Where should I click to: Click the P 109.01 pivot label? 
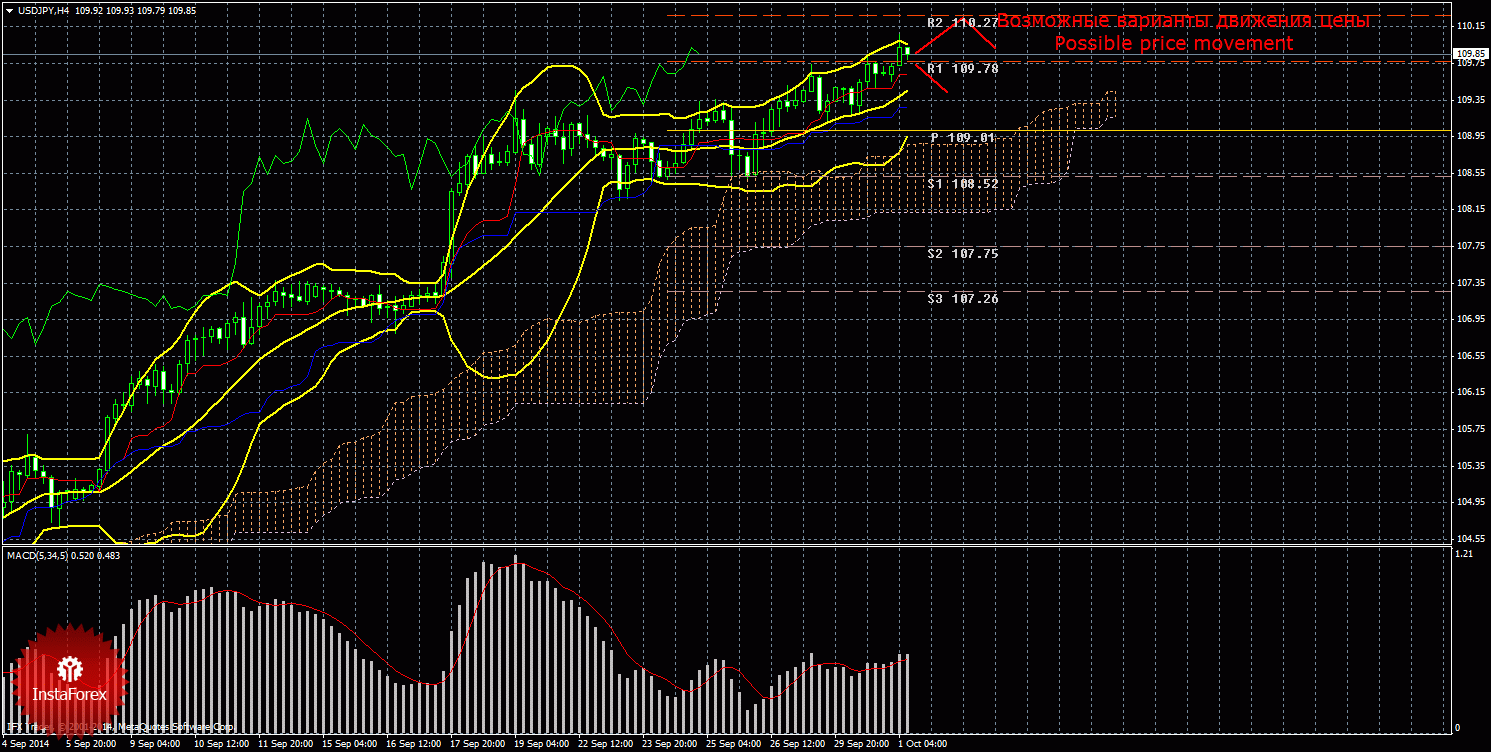[963, 137]
